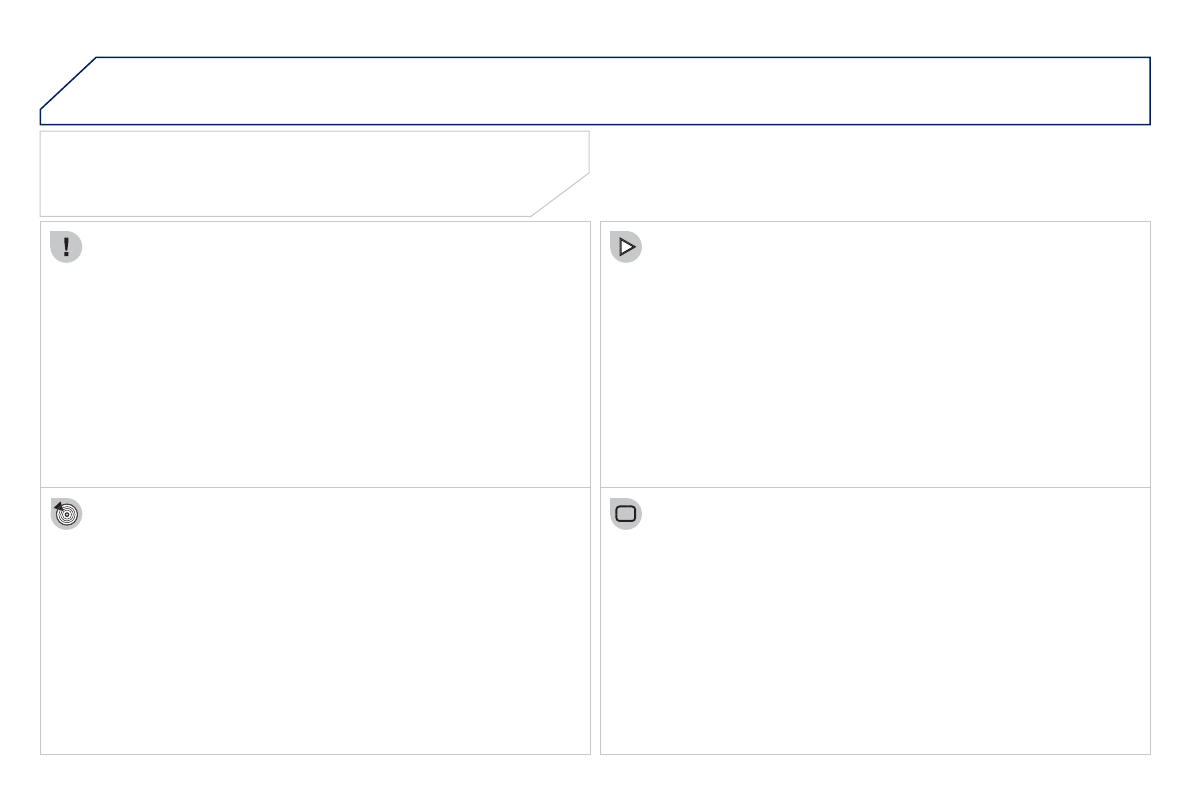This screenshot has width=1191, height=794.
Task: Click the diagonal cut corner of the gray subtitle box
Action: 560,194
